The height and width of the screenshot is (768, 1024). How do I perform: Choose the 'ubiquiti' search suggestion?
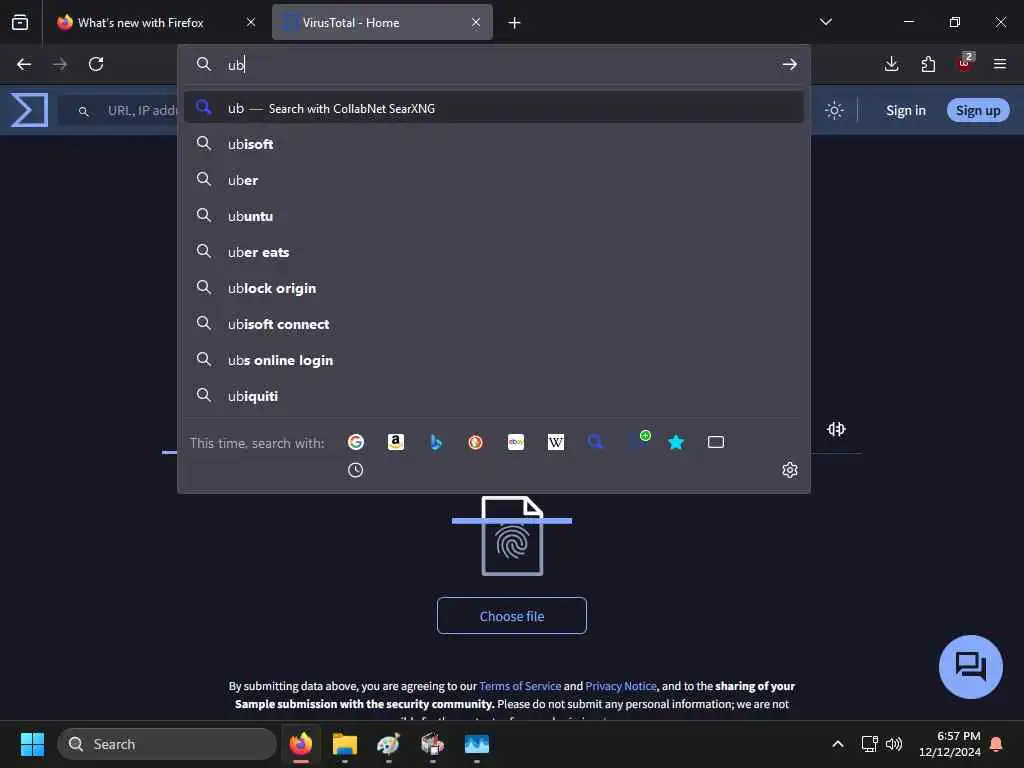coord(494,395)
